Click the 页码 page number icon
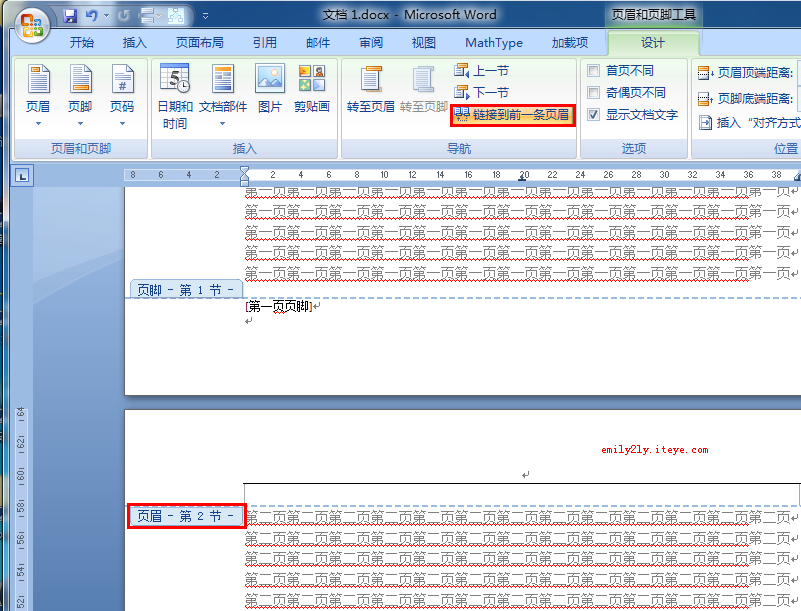This screenshot has height=611, width=801. (x=122, y=80)
